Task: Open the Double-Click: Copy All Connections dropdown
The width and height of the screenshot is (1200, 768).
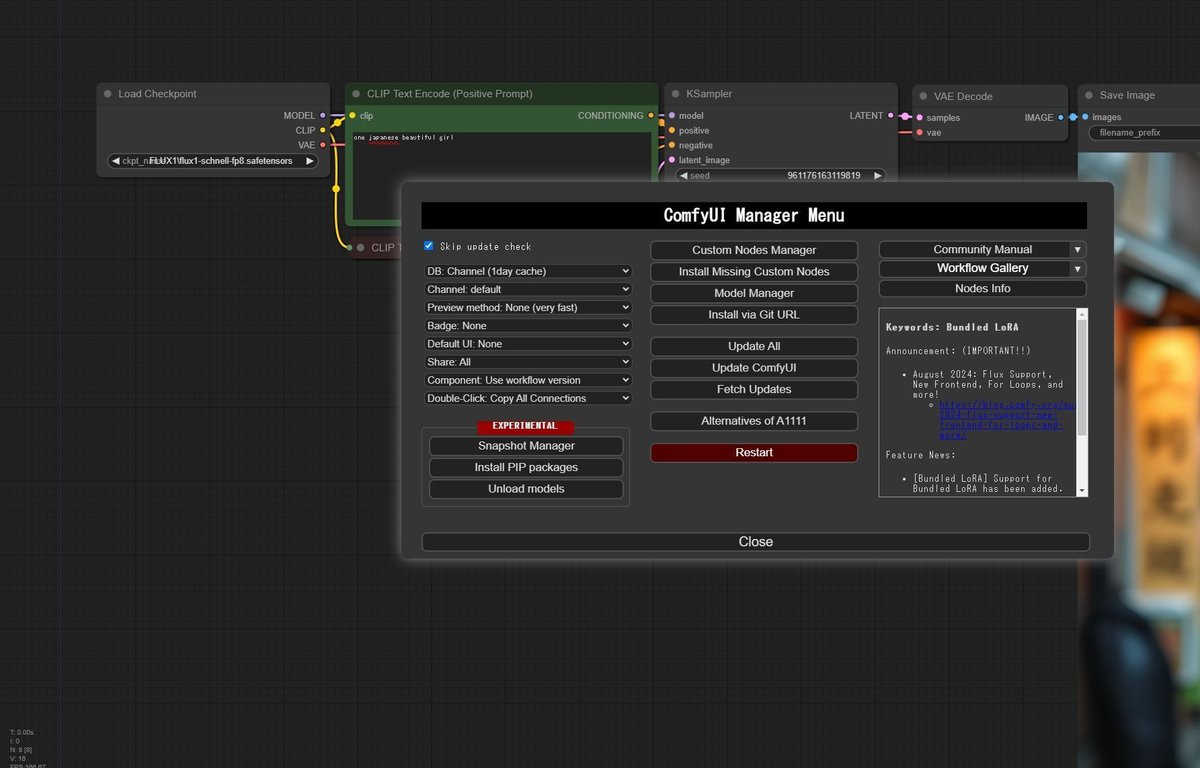Action: click(528, 398)
